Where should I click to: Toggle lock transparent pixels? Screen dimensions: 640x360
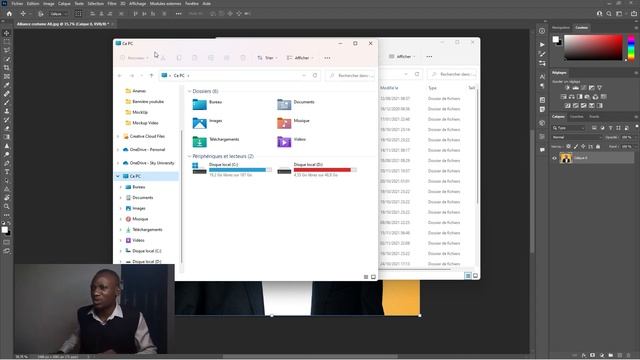click(x=568, y=146)
